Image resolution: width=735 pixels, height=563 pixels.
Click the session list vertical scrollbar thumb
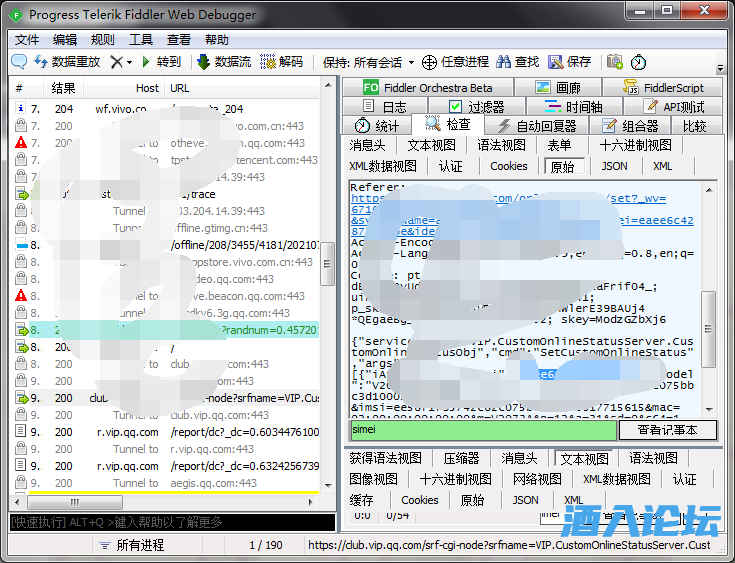(x=327, y=263)
